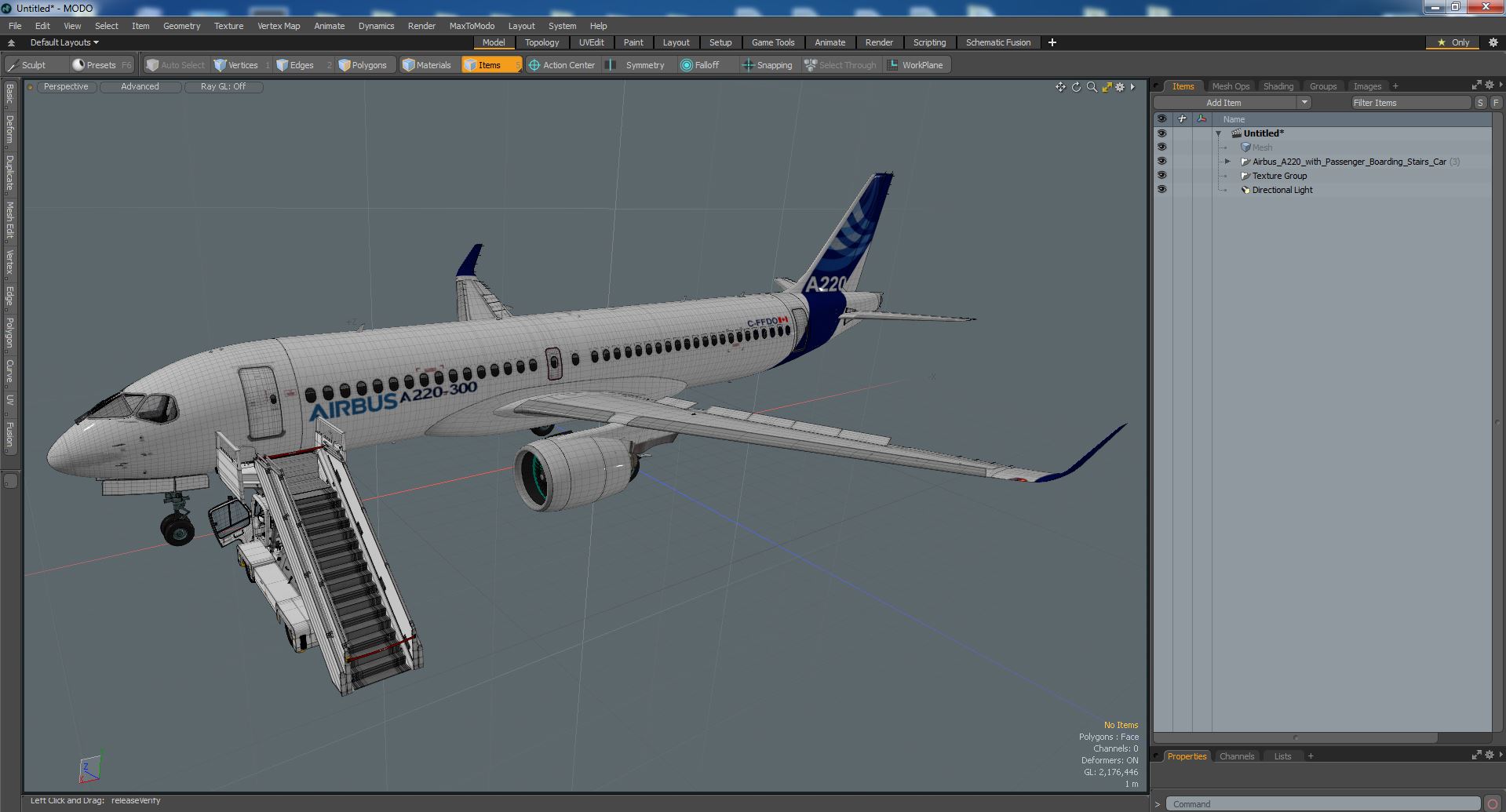Switch to the UVEdit layout tab
Screen dimensions: 1506x812
[592, 42]
